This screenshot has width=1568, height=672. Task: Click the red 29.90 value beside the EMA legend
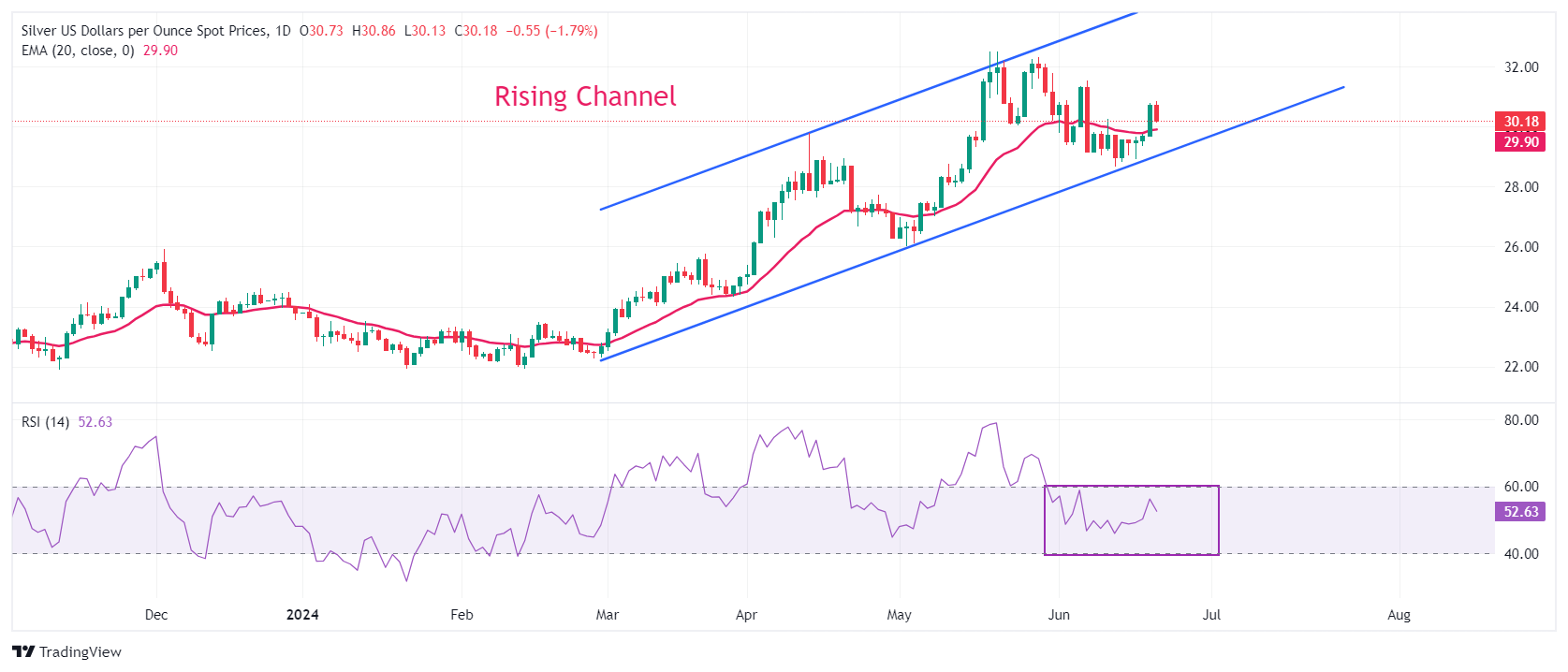[160, 51]
